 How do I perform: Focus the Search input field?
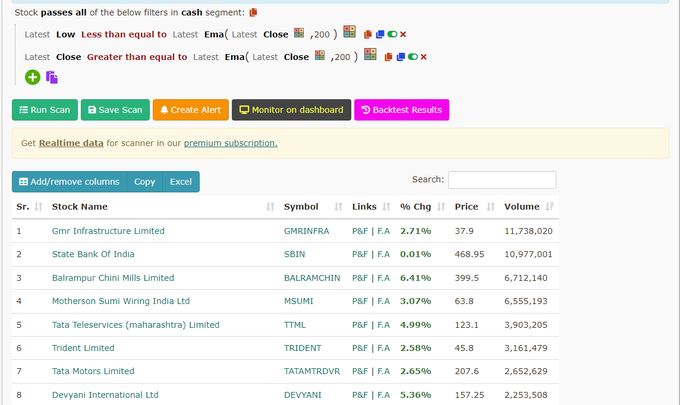tap(502, 180)
